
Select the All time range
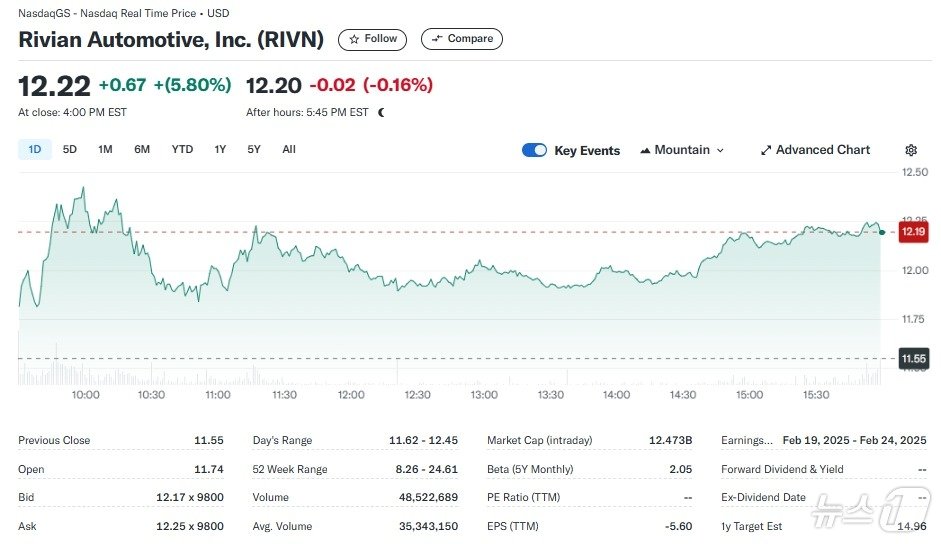tap(289, 150)
